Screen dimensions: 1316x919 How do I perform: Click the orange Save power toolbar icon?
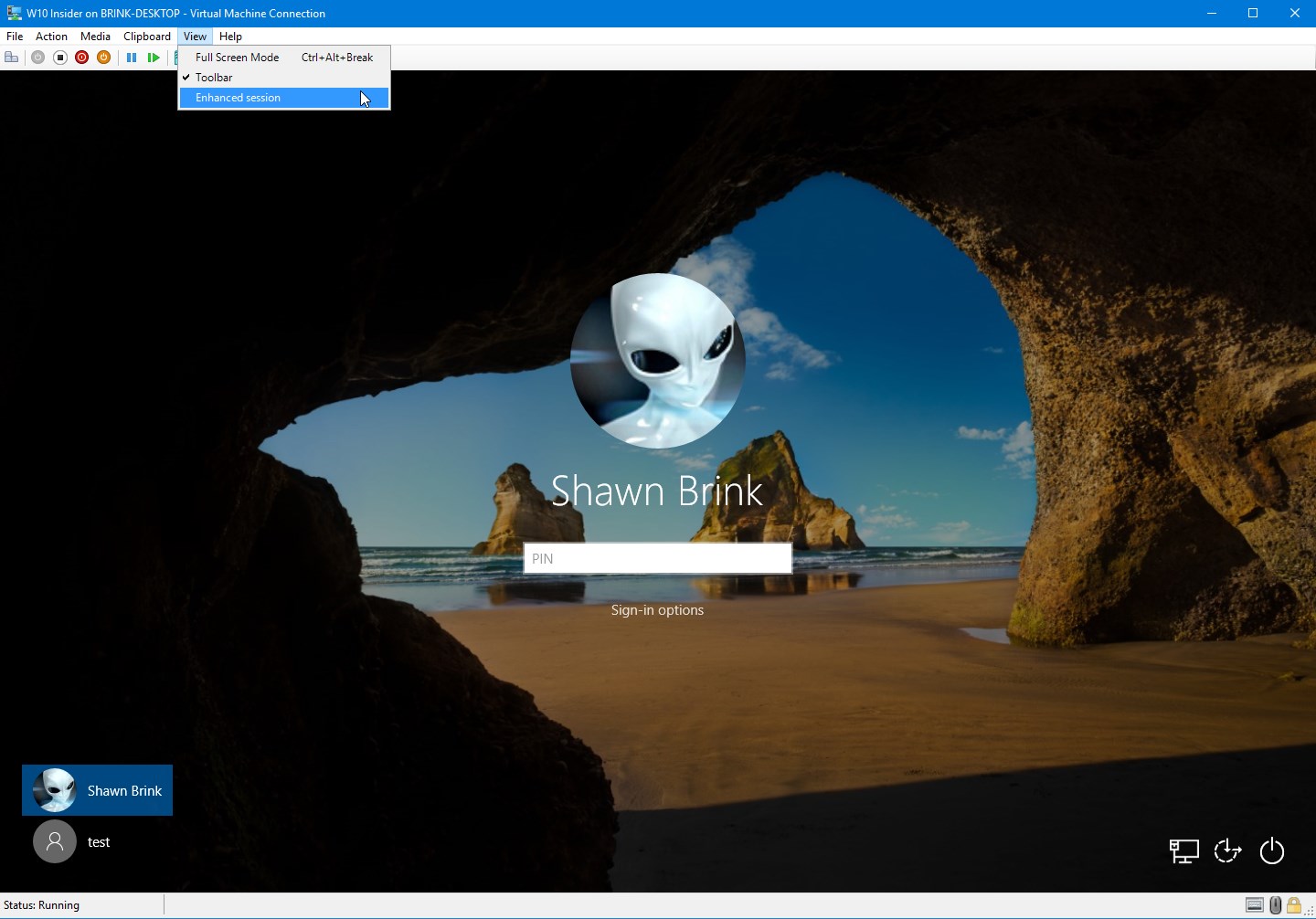click(104, 58)
